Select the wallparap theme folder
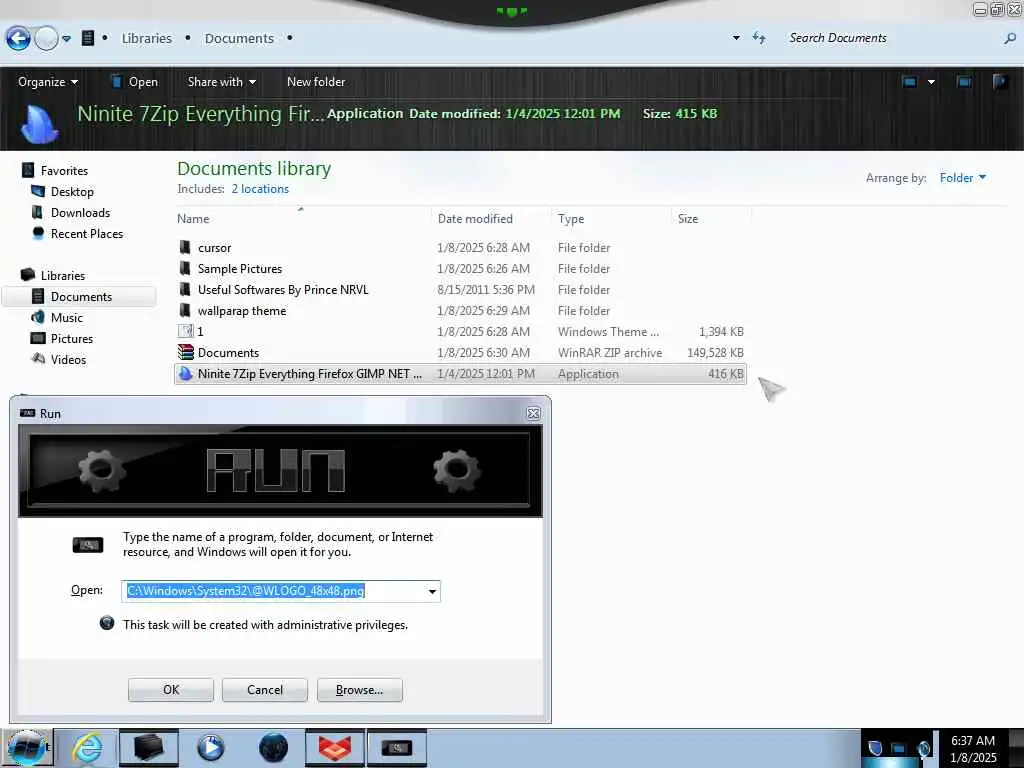 [x=460, y=310]
